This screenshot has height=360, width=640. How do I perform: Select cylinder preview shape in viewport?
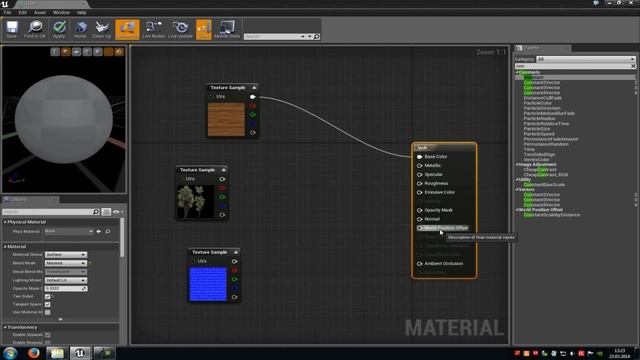point(55,52)
